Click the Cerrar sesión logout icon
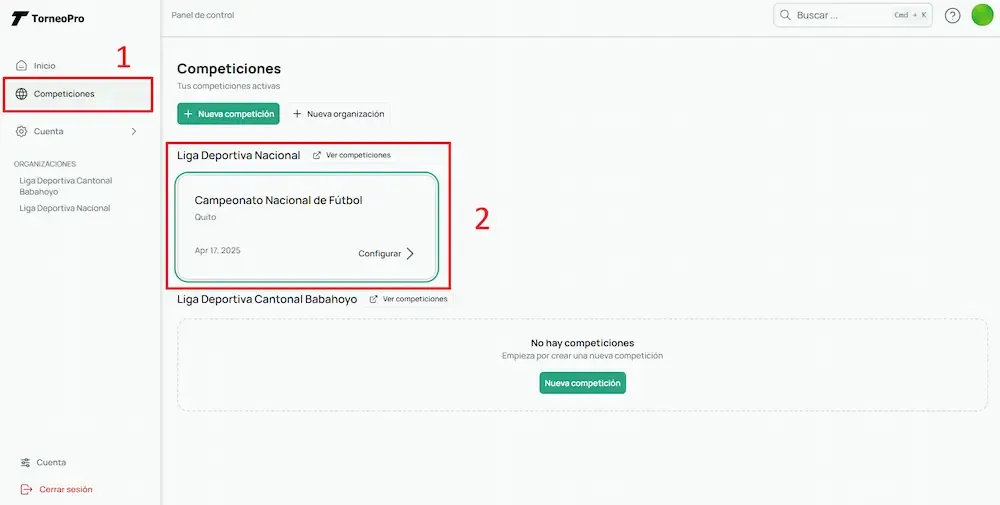1000x505 pixels. (26, 489)
